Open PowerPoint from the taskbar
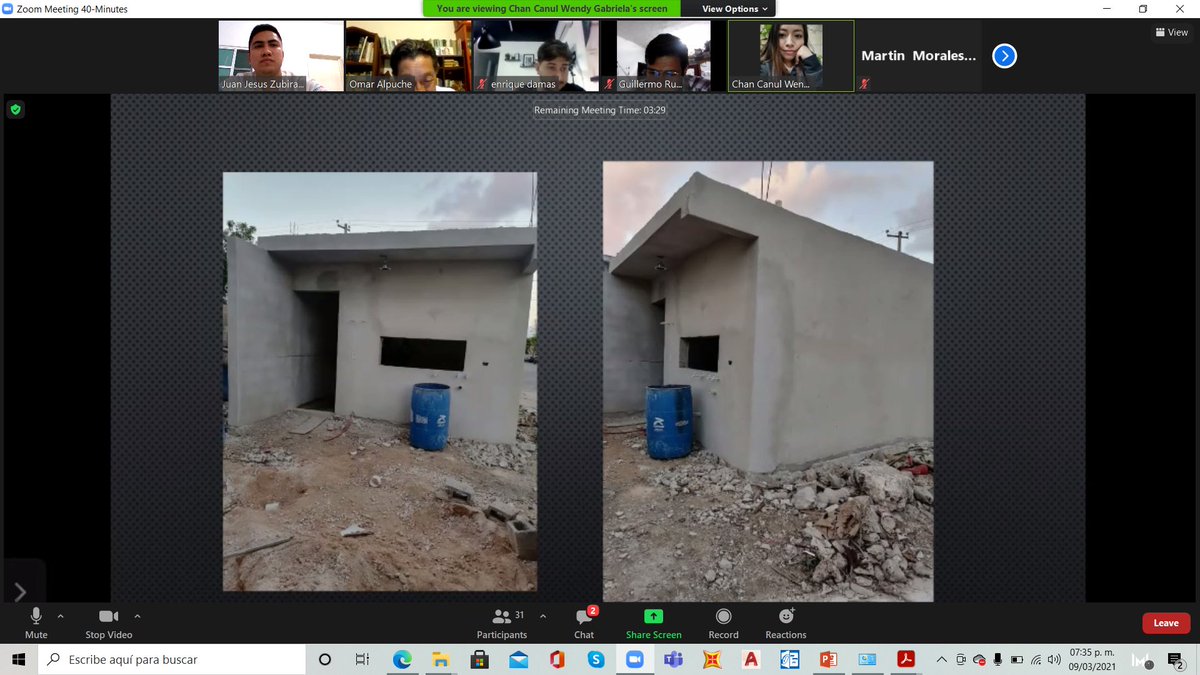The height and width of the screenshot is (675, 1200). (828, 660)
